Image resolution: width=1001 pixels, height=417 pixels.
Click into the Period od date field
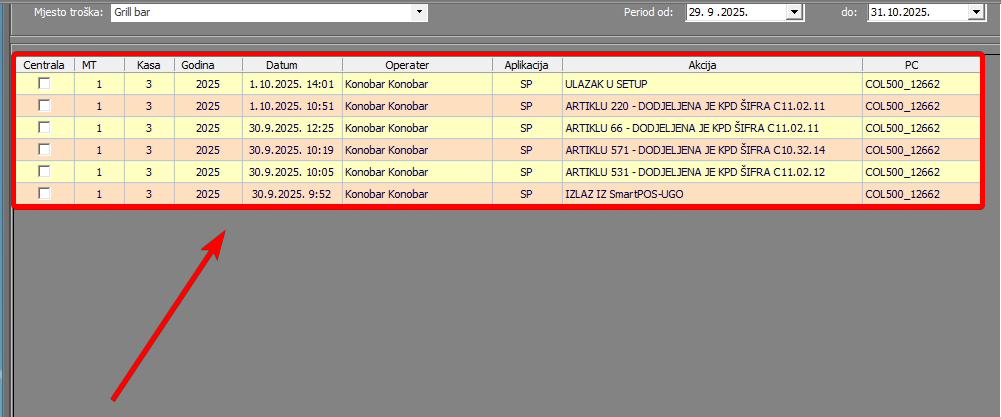pos(735,12)
